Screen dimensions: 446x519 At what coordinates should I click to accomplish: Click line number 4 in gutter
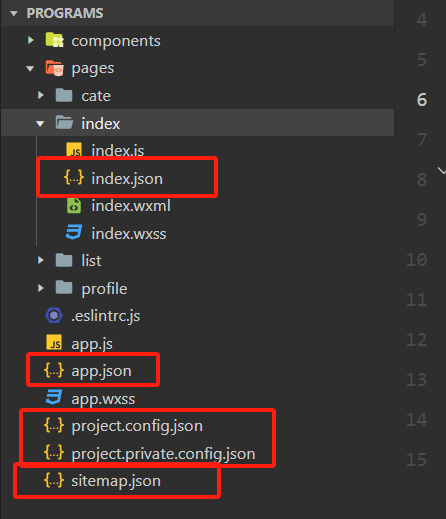pyautogui.click(x=422, y=20)
